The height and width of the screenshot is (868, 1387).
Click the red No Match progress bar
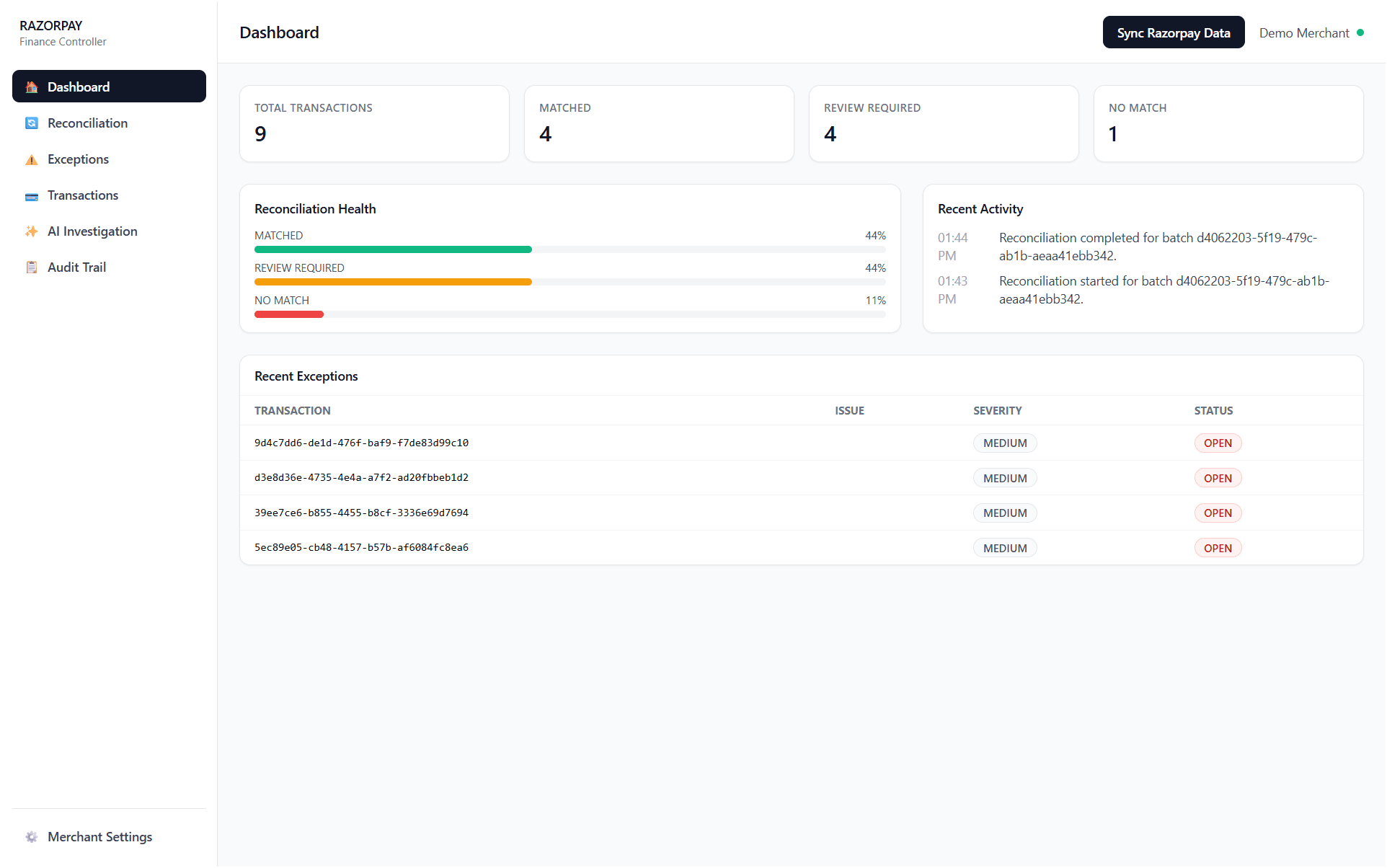289,314
